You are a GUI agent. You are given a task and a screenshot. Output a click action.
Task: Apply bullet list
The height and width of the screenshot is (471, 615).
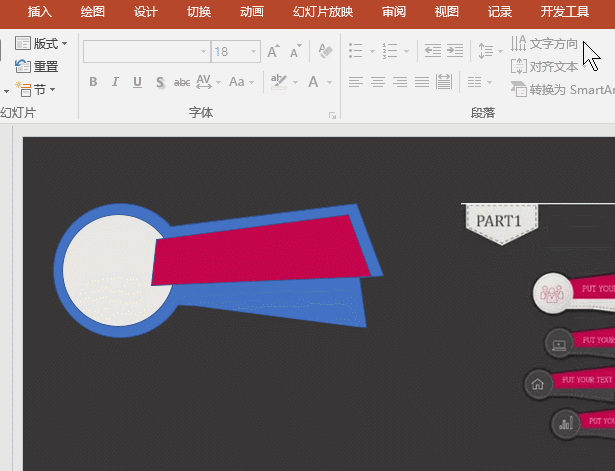356,51
